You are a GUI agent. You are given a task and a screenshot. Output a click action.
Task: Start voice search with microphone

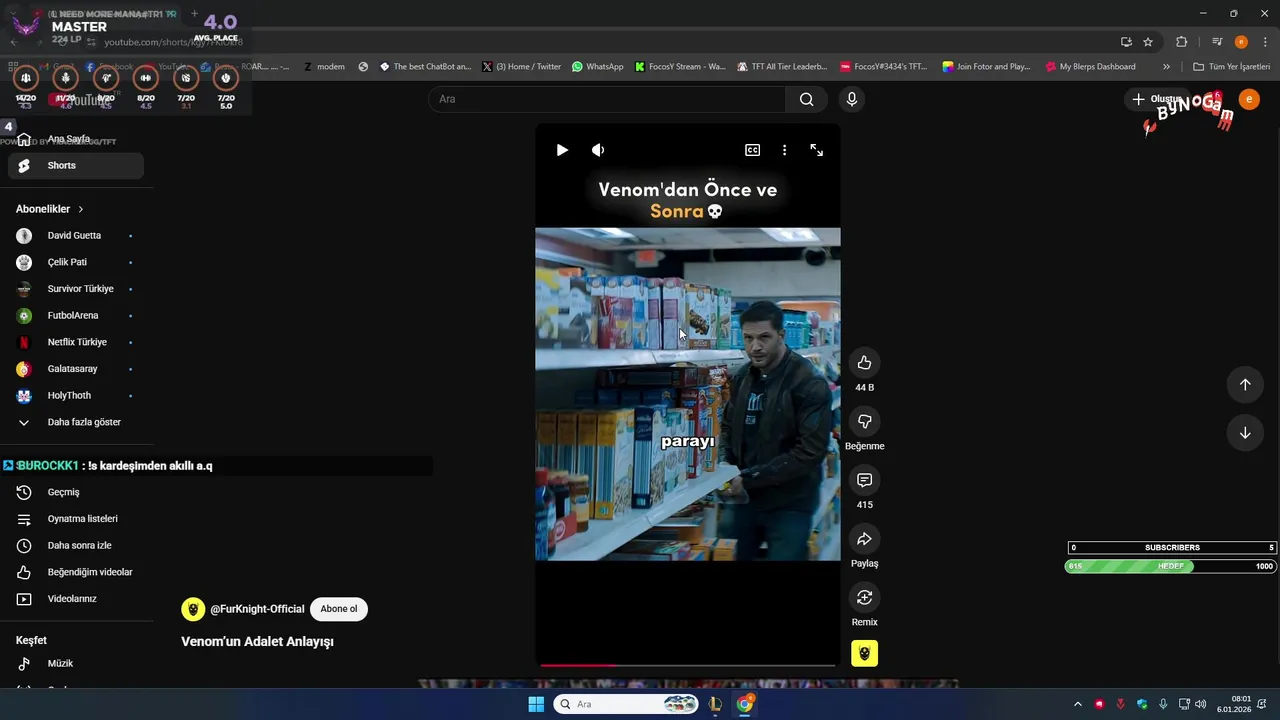(852, 99)
